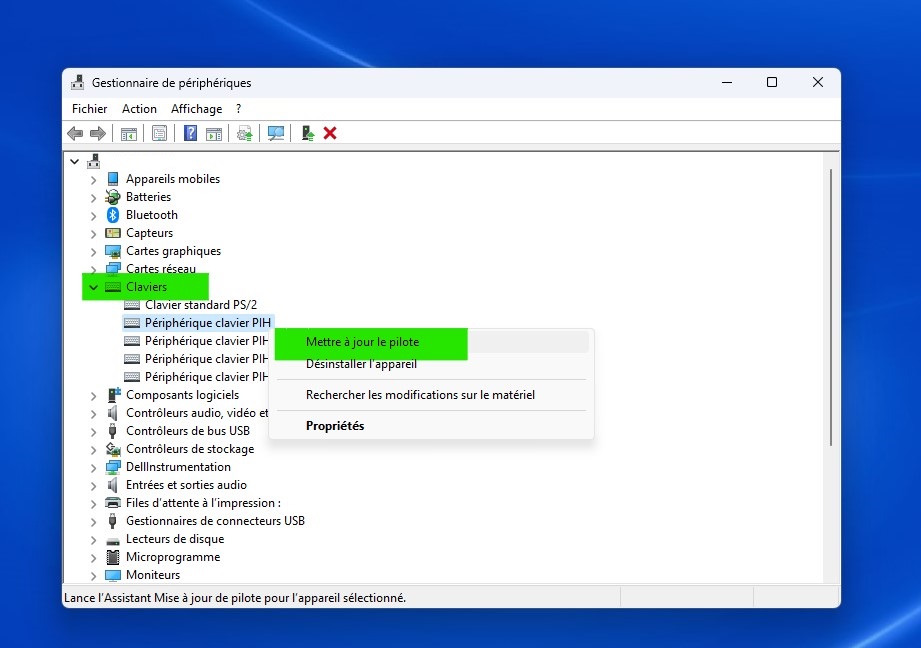
Task: Click the Lecteurs de disque drive icon
Action: 113,540
